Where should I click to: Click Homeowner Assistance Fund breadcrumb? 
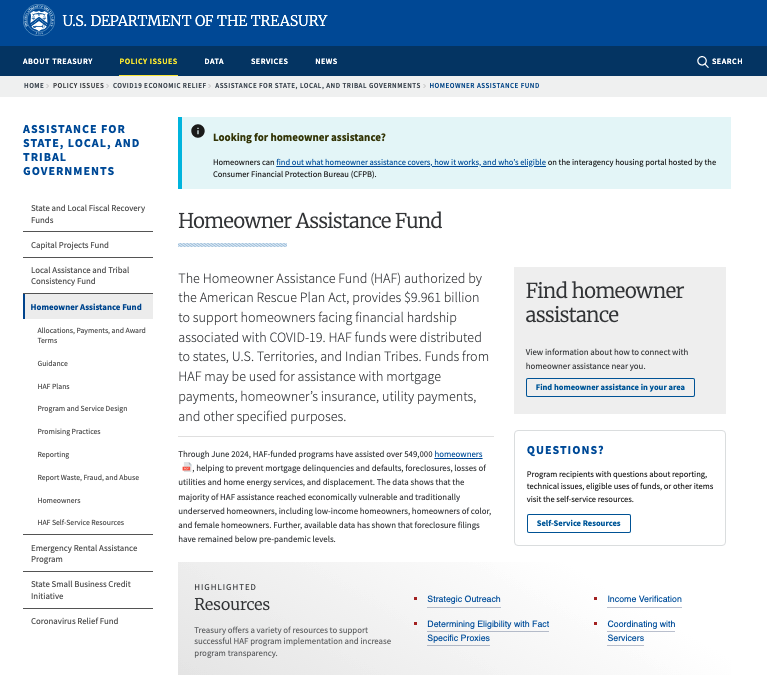pos(484,86)
